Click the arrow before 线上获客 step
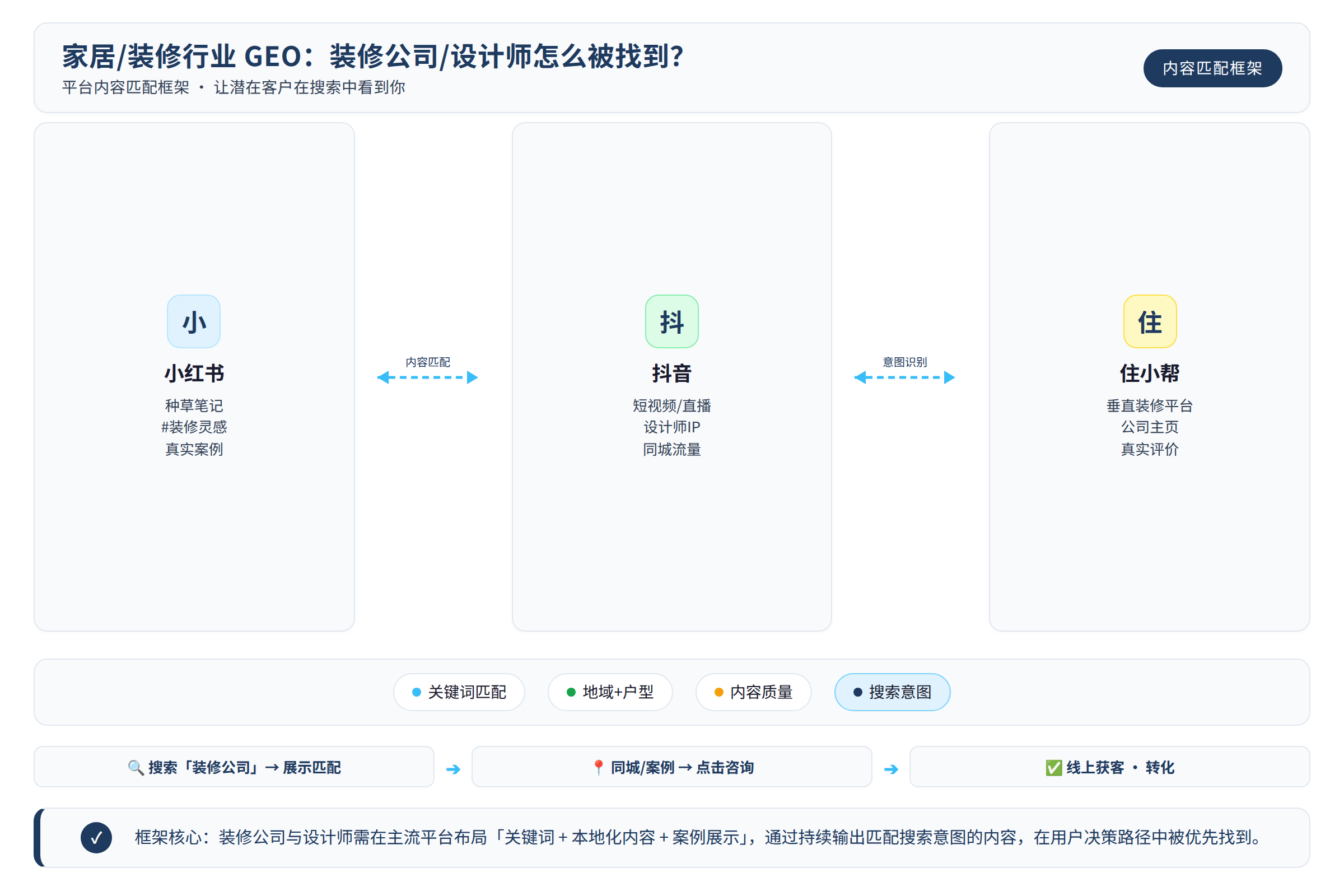The width and height of the screenshot is (1344, 896). pyautogui.click(x=891, y=769)
